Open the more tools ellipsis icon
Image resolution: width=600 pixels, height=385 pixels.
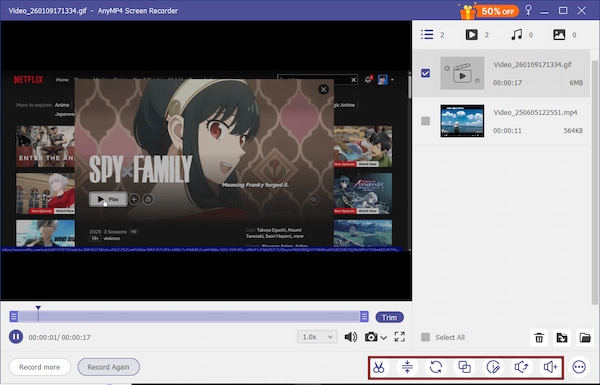579,367
